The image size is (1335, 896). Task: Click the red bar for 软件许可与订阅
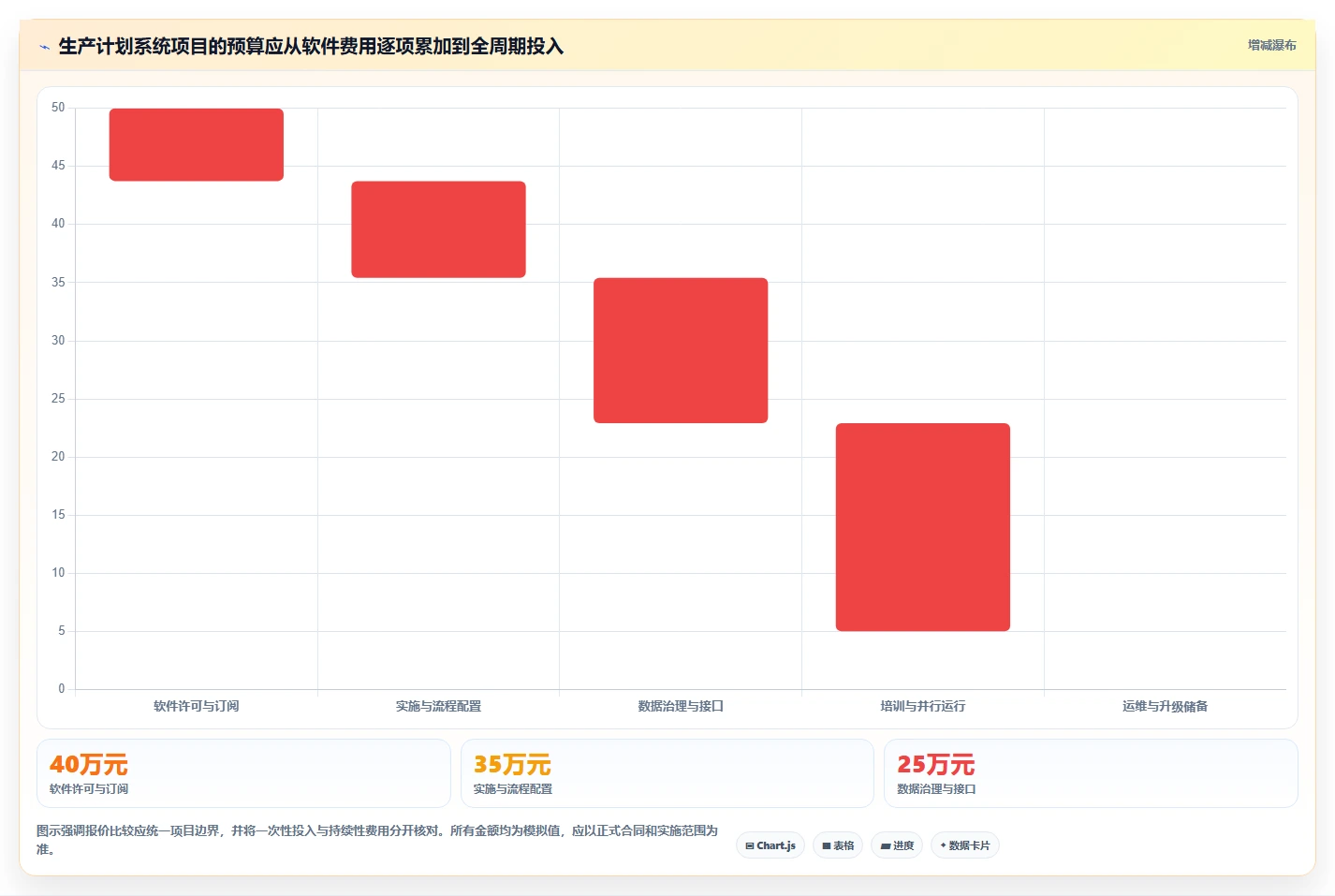pos(197,144)
